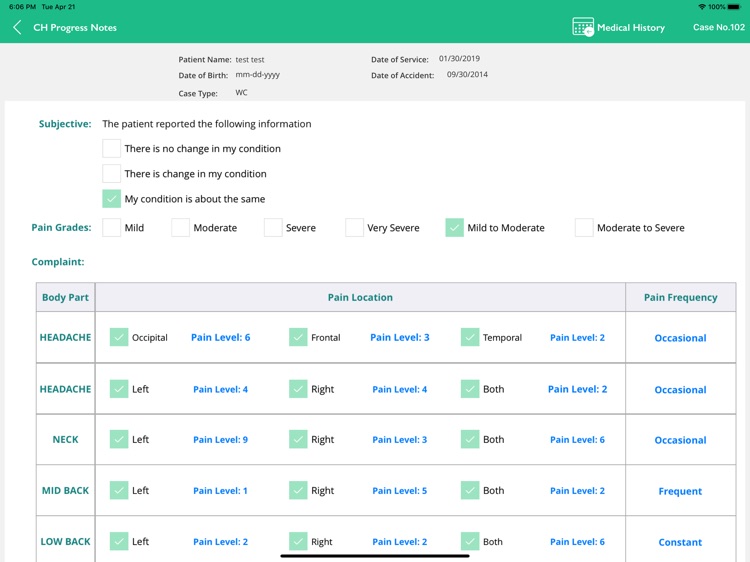Screen dimensions: 750x562
Task: Tap the Pain Level 5 for Mid Back Right
Action: pyautogui.click(x=399, y=491)
